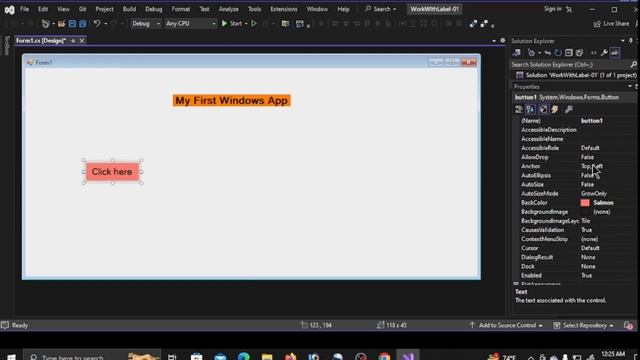640x360 pixels.
Task: Open the Select Repository dropdown
Action: click(x=584, y=325)
